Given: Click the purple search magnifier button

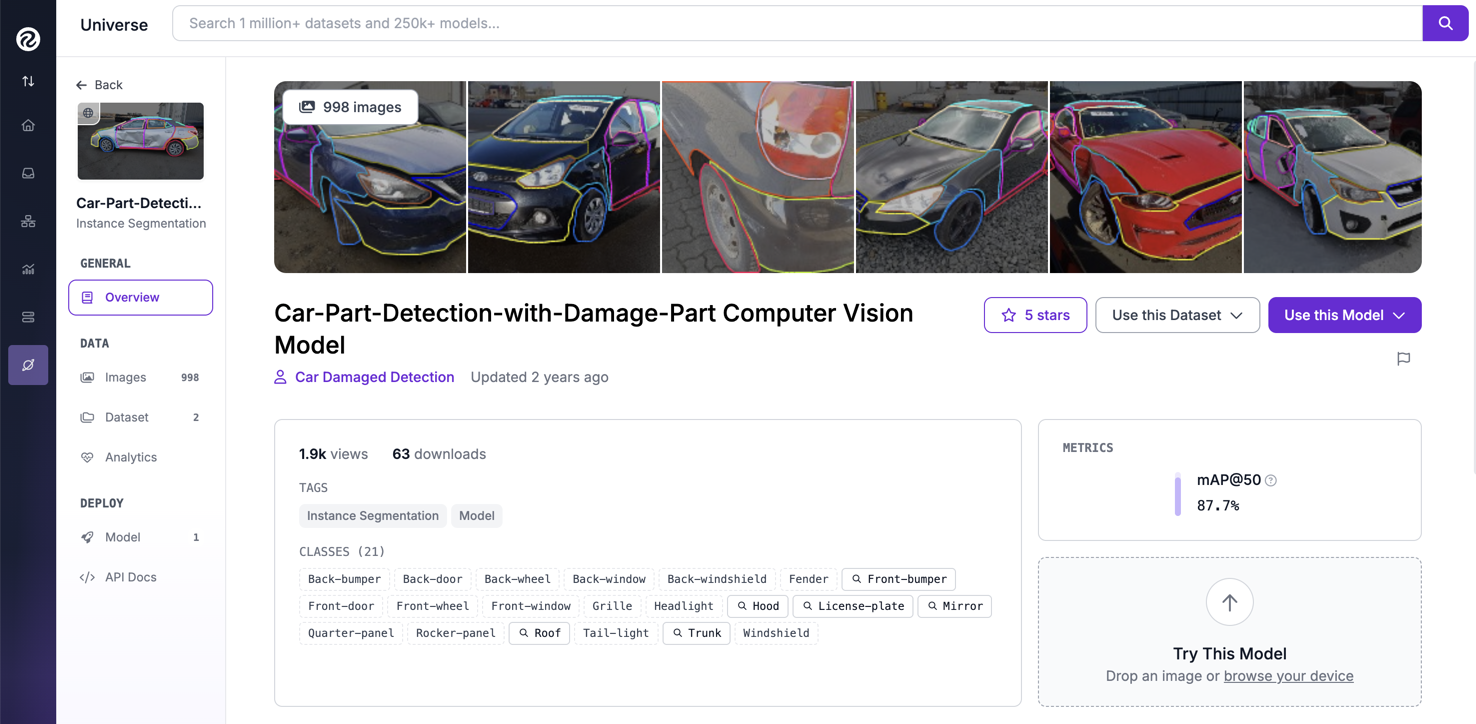Looking at the screenshot, I should click(x=1445, y=23).
